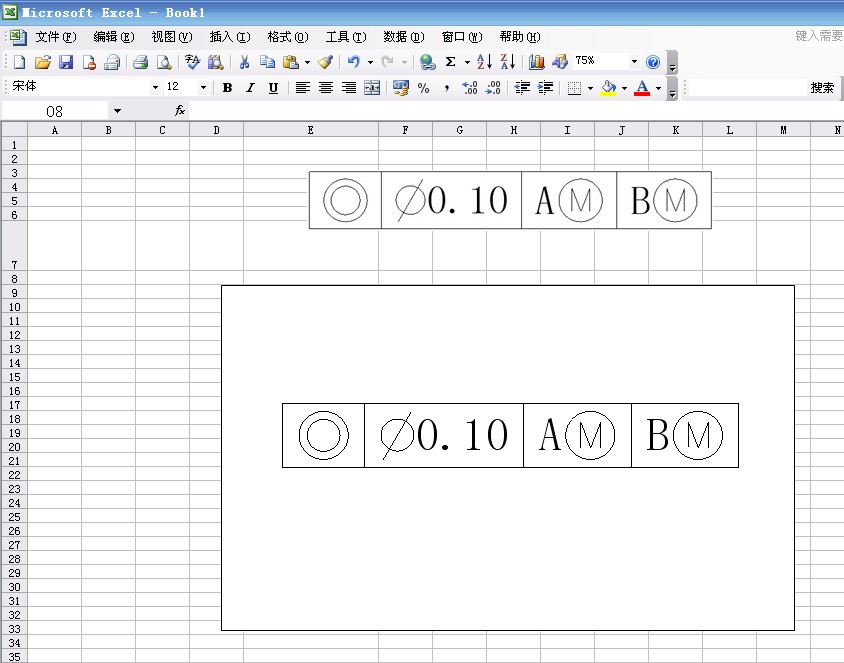Viewport: 844px width, 663px height.
Task: Expand the Name Box dropdown arrow
Action: click(117, 111)
